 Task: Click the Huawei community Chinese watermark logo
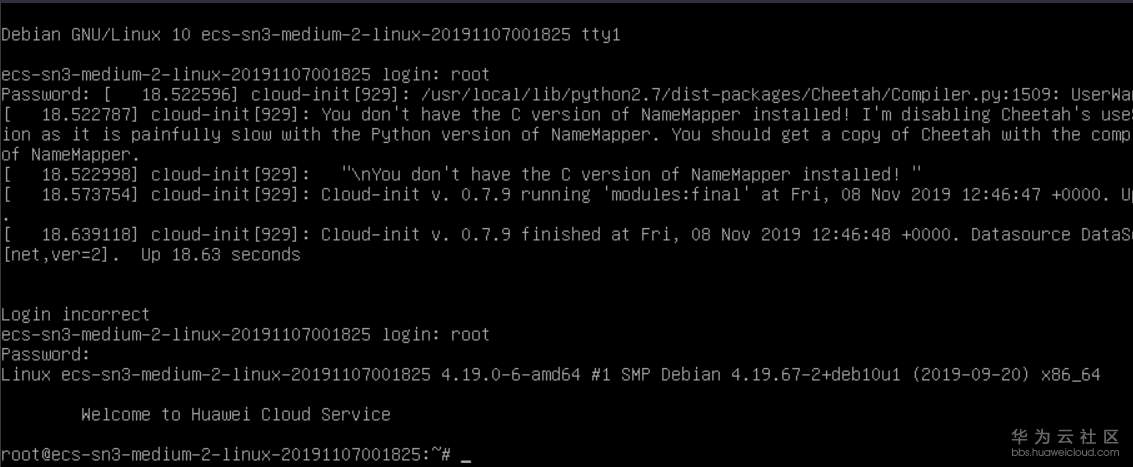(x=1063, y=436)
